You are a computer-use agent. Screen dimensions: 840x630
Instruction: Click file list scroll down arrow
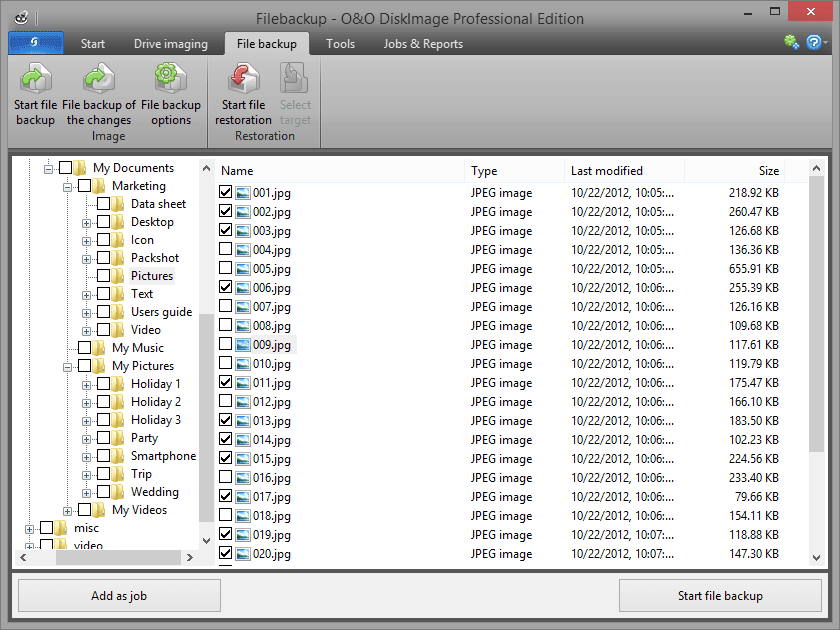[816, 557]
